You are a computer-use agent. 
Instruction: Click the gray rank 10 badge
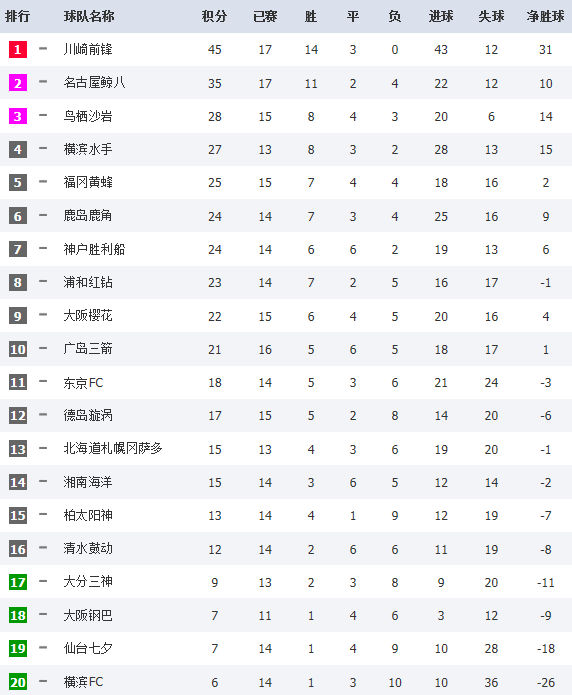tap(18, 349)
